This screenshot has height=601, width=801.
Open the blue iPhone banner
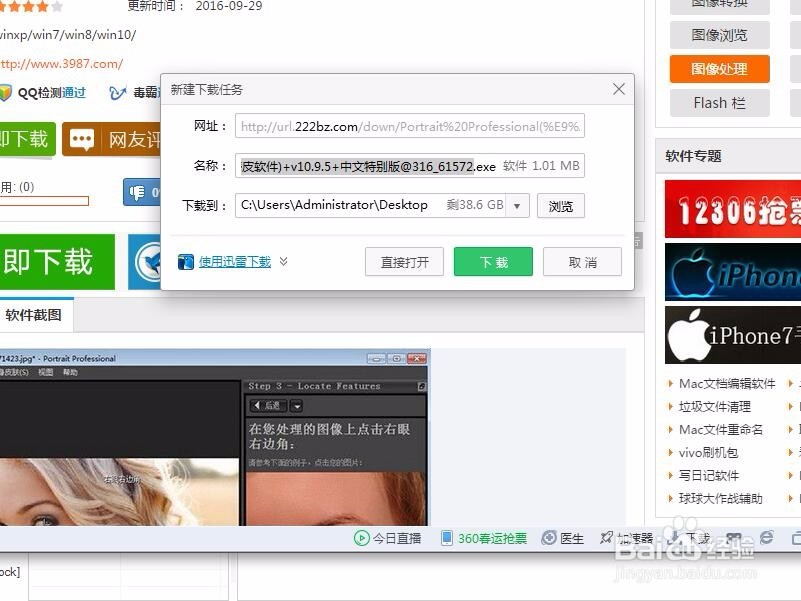(x=733, y=272)
